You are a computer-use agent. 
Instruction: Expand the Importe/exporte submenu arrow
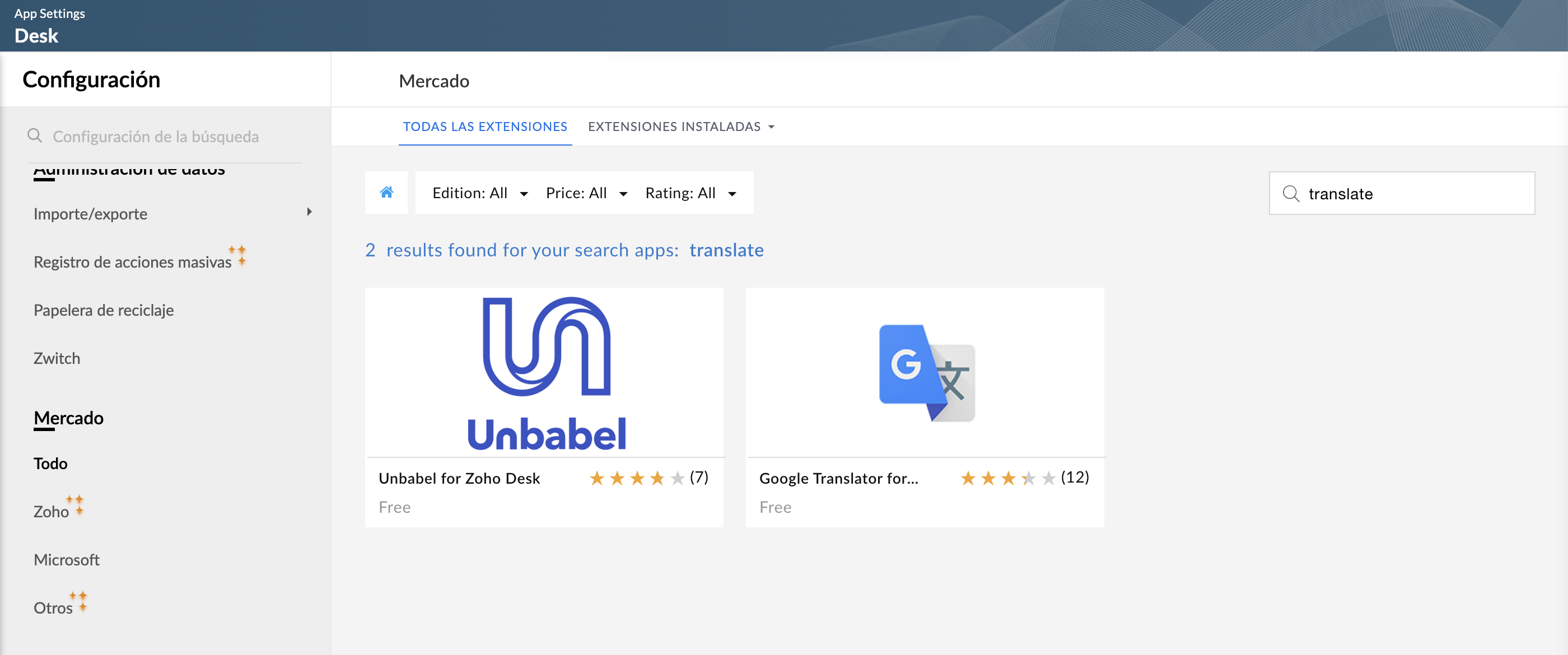309,212
